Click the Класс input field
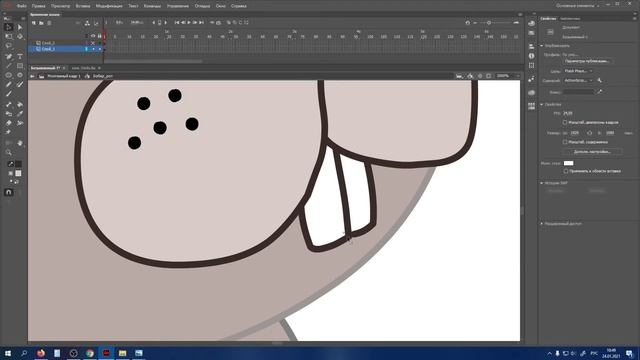The height and width of the screenshot is (360, 640). pyautogui.click(x=578, y=92)
